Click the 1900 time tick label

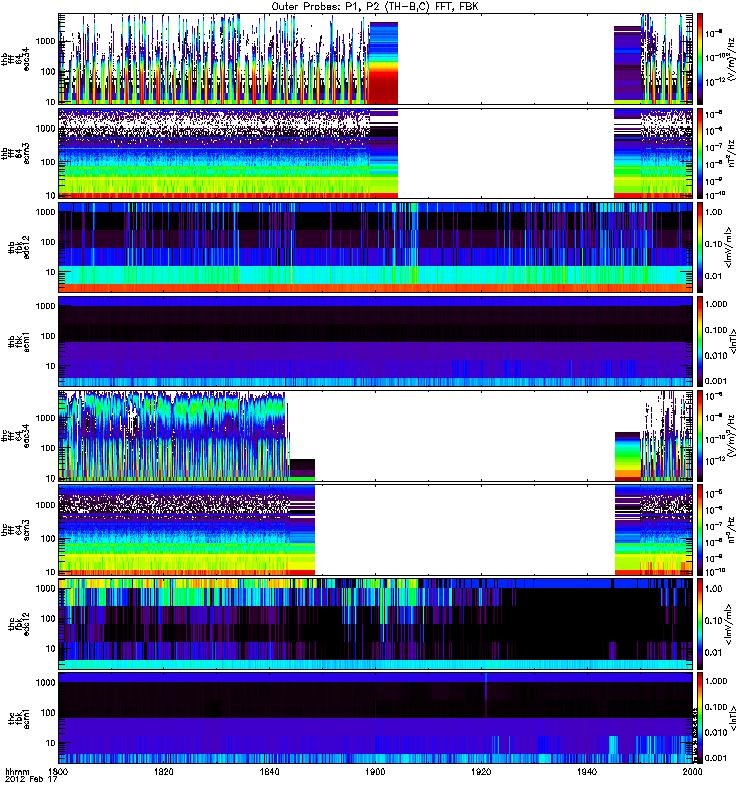coord(376,773)
